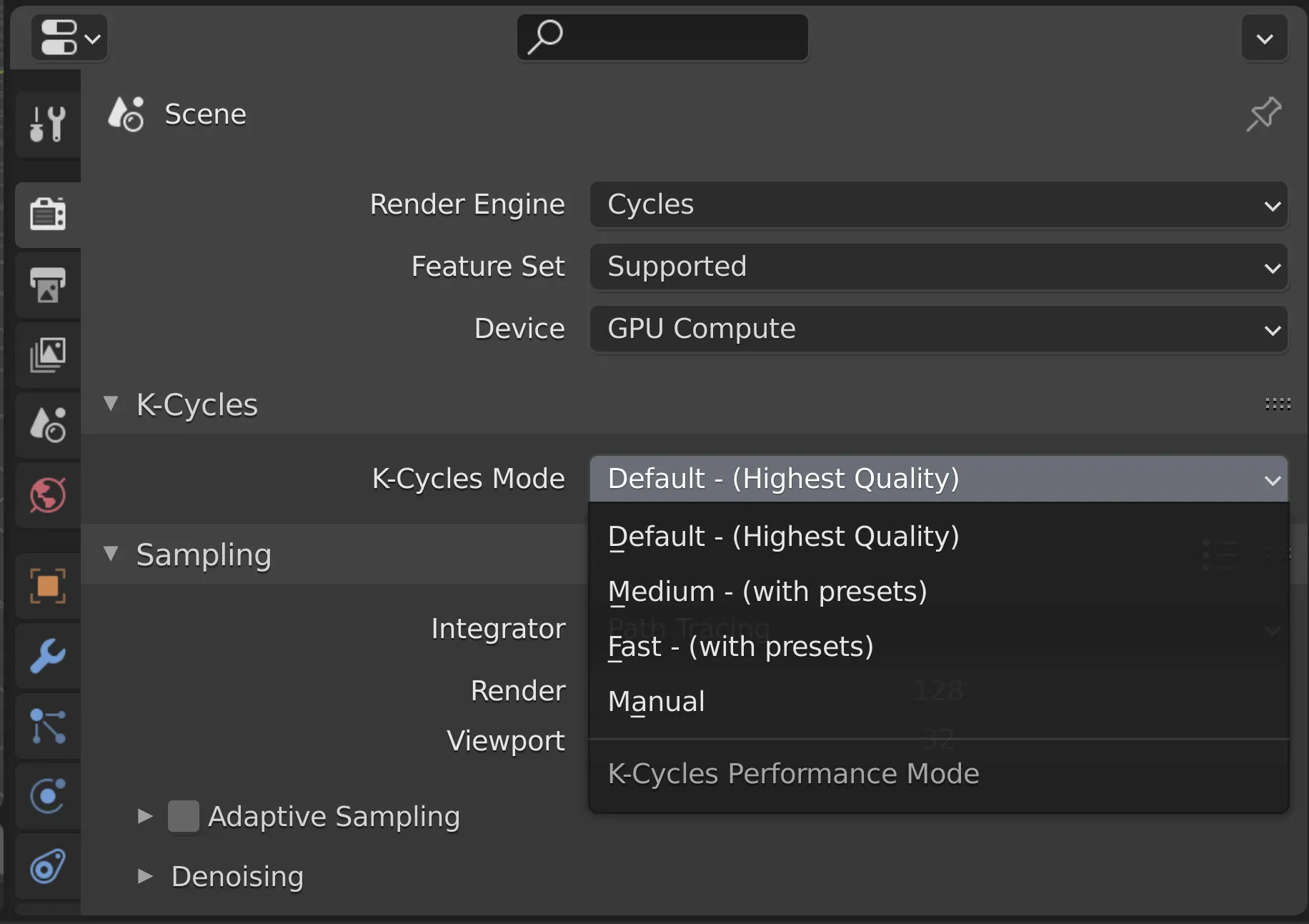1309x924 pixels.
Task: Open the Object properties tab
Action: tap(48, 586)
